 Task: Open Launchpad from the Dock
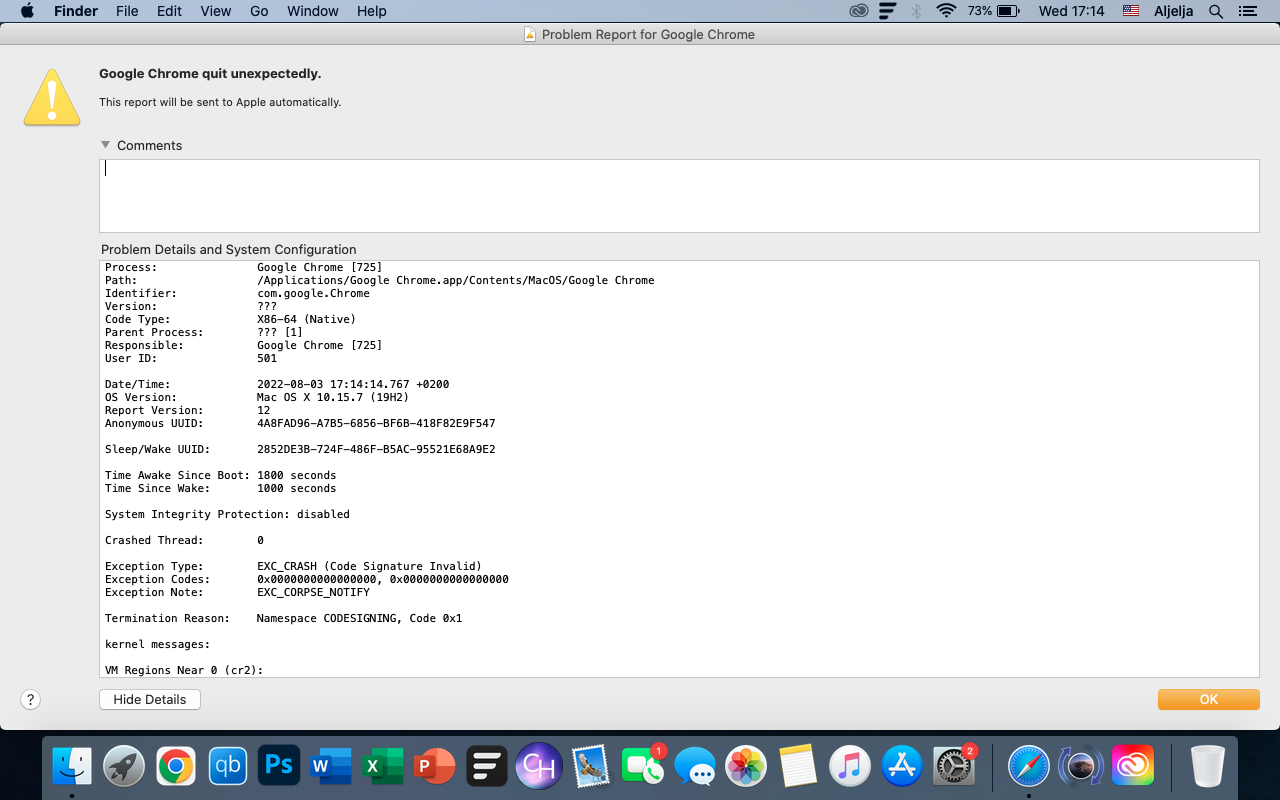pyautogui.click(x=124, y=767)
